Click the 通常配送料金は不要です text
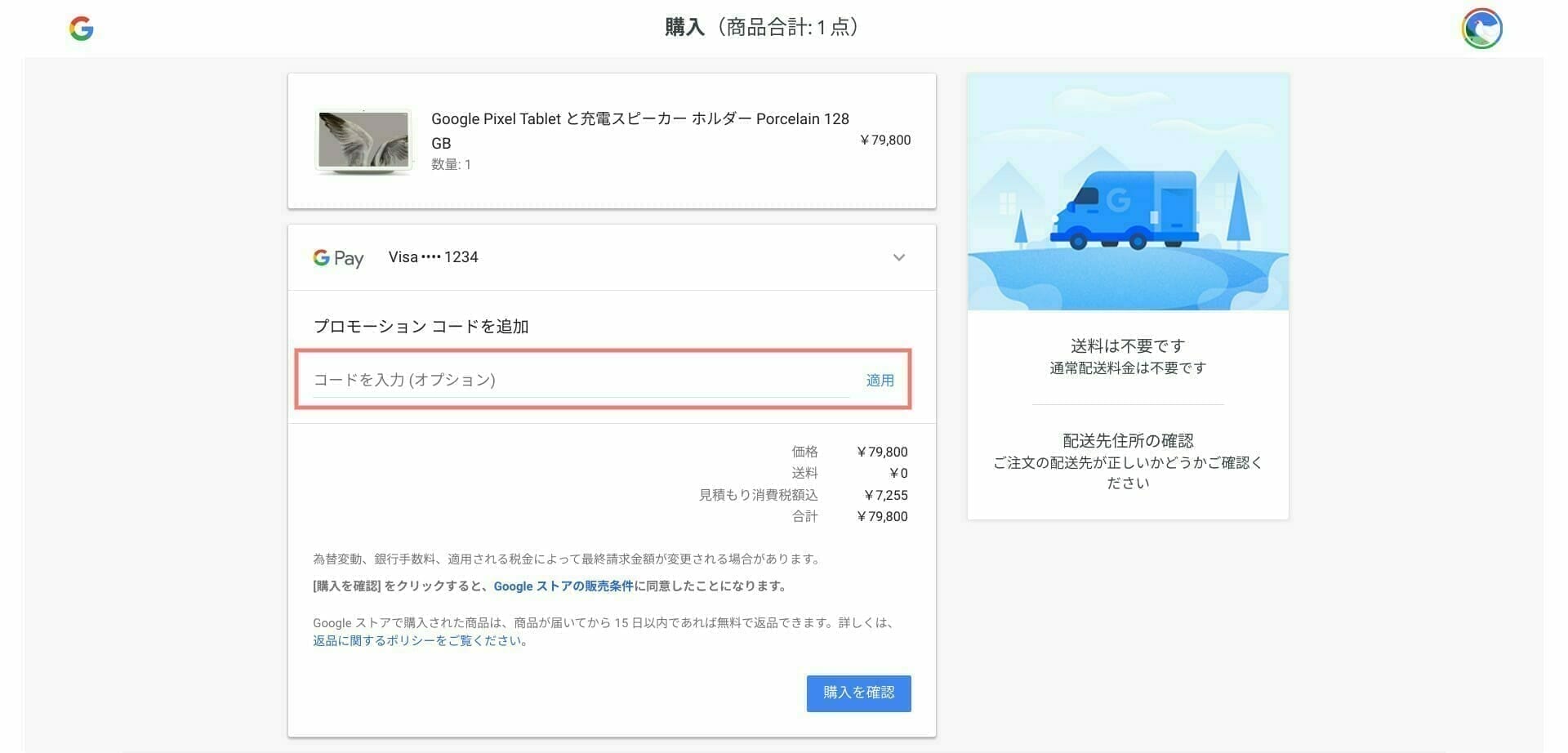 coord(1128,368)
